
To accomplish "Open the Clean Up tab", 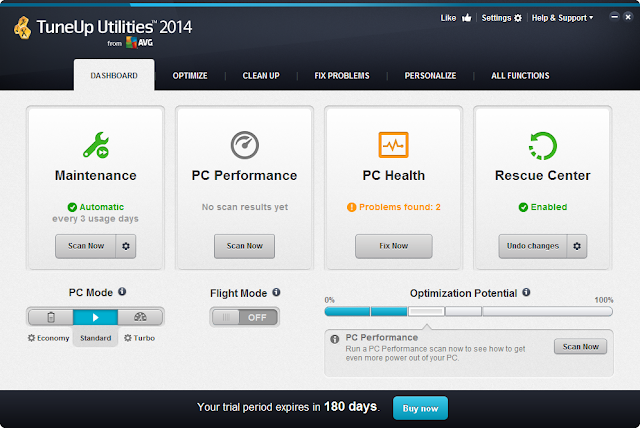I will (260, 75).
